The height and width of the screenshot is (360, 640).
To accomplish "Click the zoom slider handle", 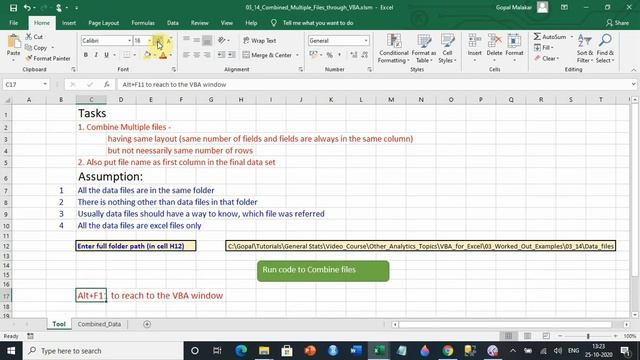I will 588,336.
